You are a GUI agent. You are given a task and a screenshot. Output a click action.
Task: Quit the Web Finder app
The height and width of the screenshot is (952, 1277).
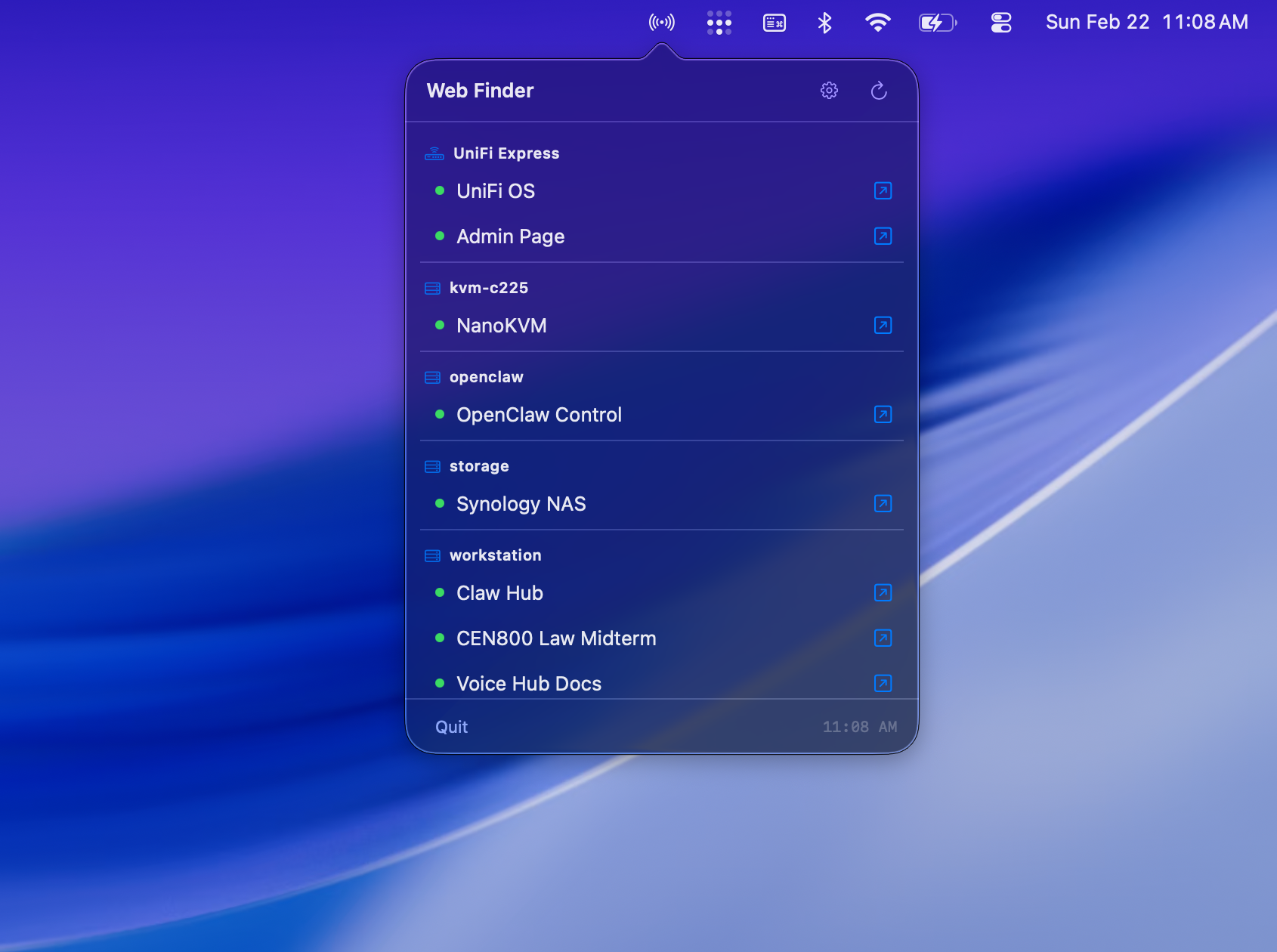tap(451, 726)
